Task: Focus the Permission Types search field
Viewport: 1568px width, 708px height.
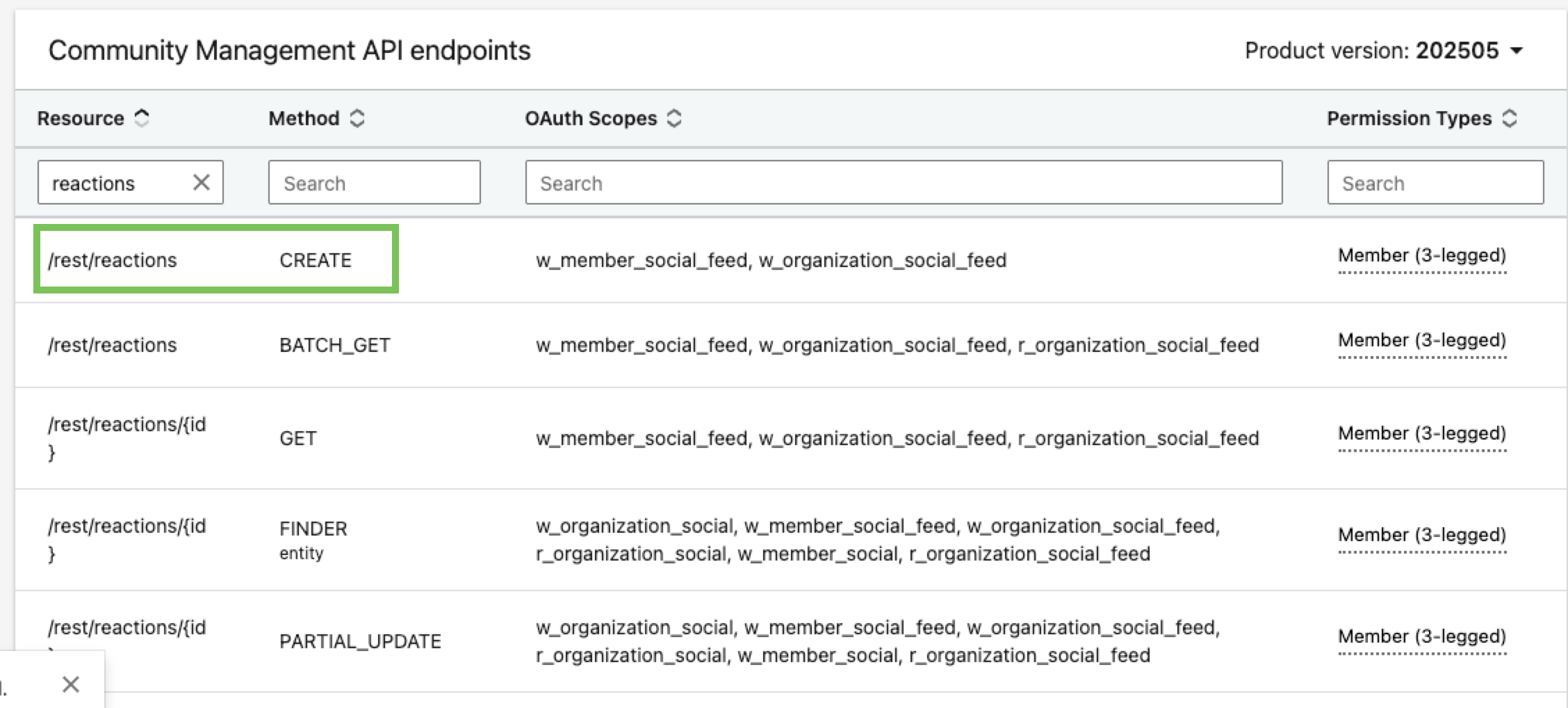Action: 1435,183
